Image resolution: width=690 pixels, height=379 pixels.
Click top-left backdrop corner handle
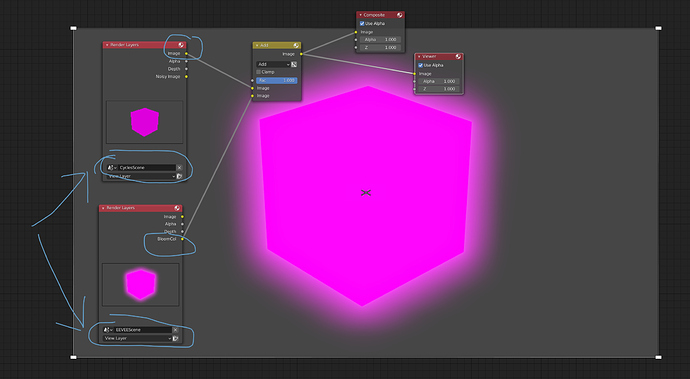tap(73, 28)
